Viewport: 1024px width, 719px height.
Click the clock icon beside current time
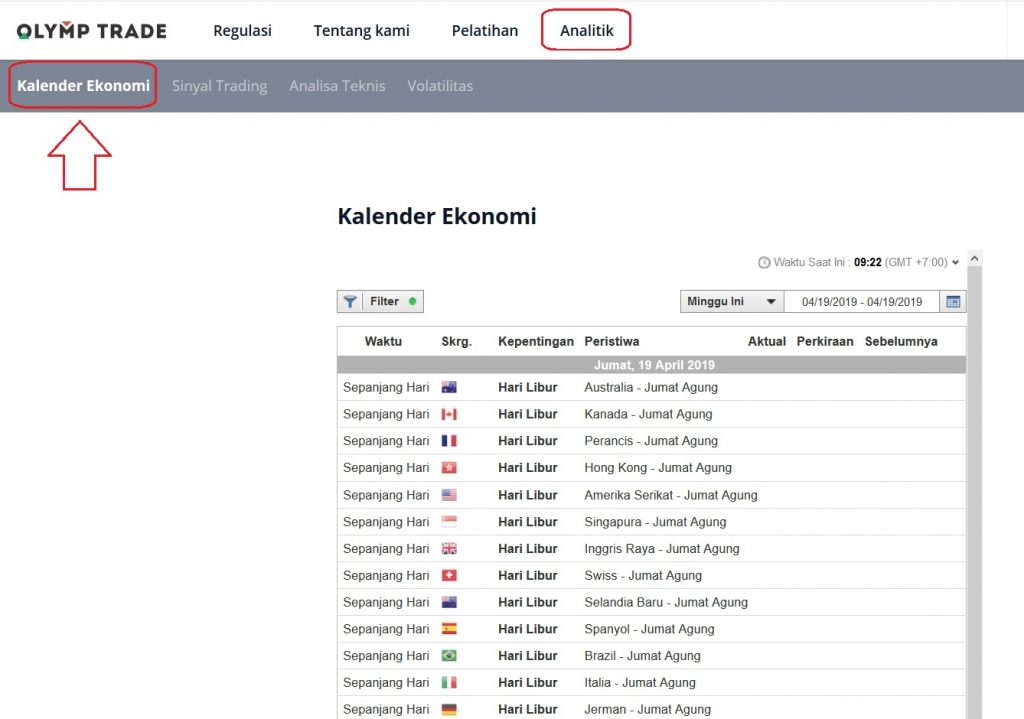(764, 263)
